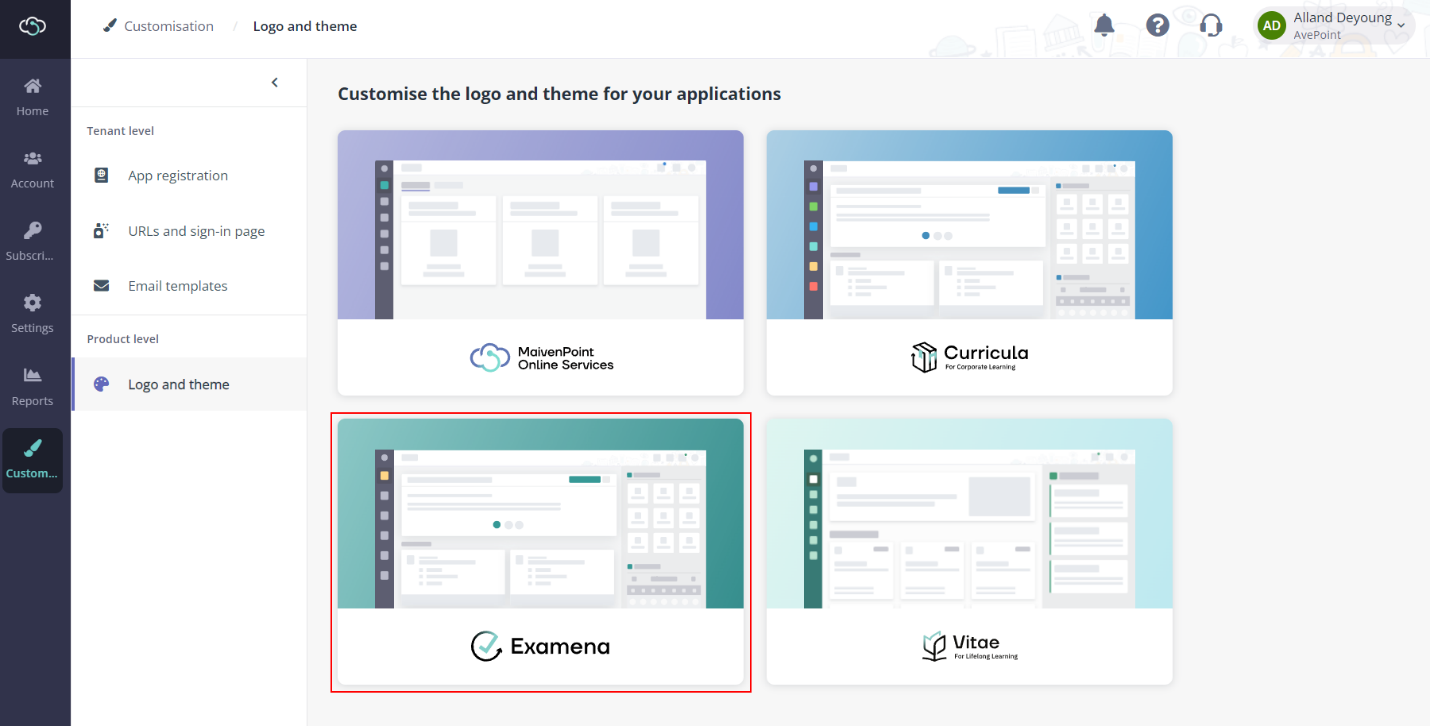The height and width of the screenshot is (726, 1430).
Task: Click the Product level section heading
Action: tap(123, 339)
